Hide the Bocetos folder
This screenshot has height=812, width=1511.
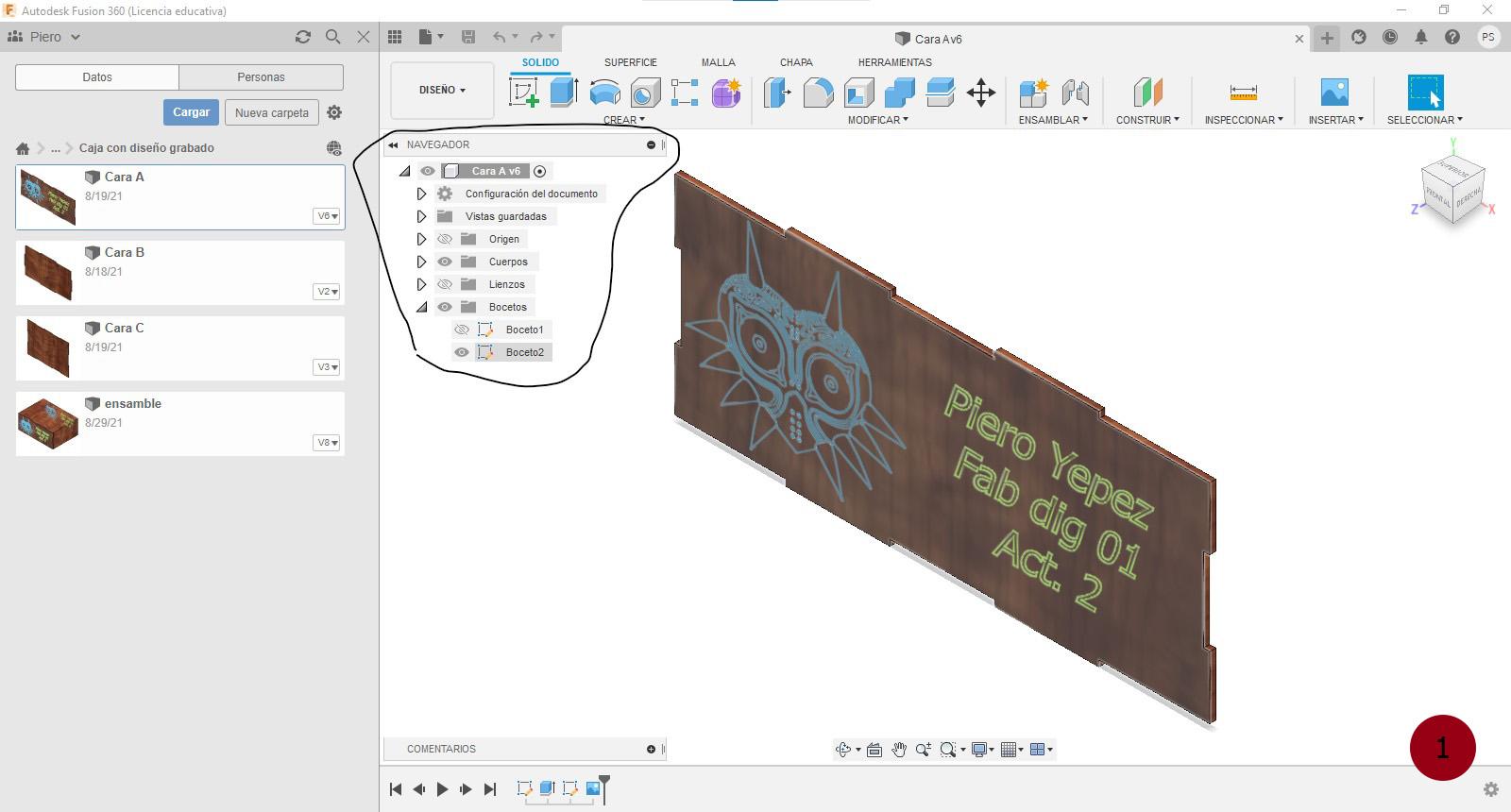445,307
